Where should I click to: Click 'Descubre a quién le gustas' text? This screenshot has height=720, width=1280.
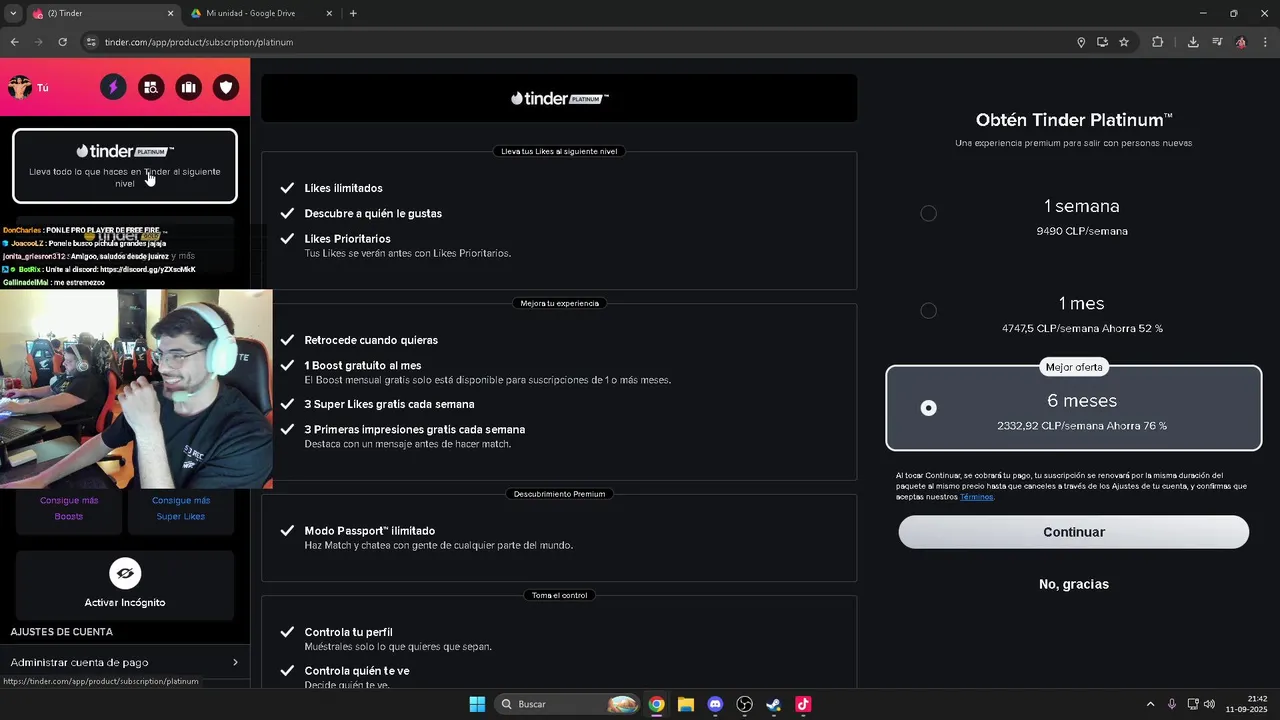373,213
